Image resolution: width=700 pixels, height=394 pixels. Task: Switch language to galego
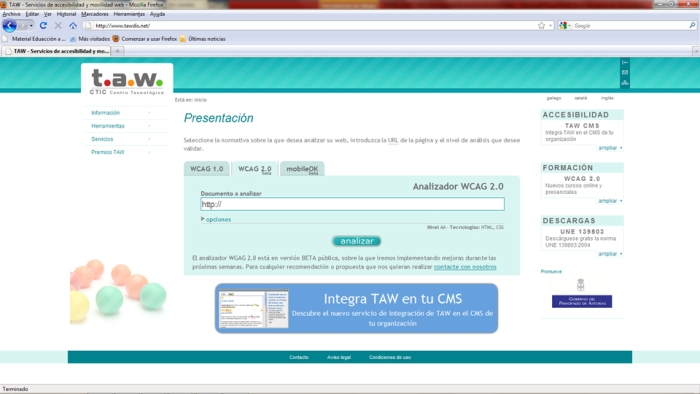(554, 98)
